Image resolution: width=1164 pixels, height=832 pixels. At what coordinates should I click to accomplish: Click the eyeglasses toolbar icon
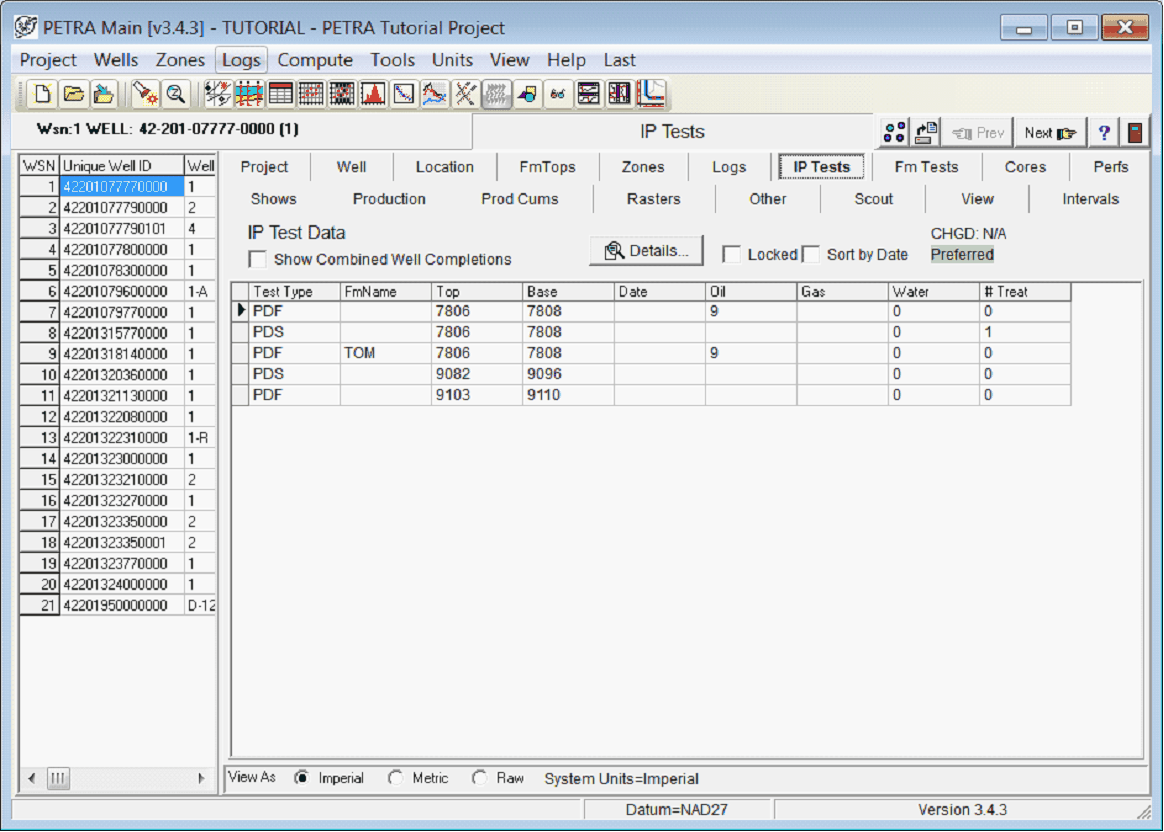(x=559, y=94)
